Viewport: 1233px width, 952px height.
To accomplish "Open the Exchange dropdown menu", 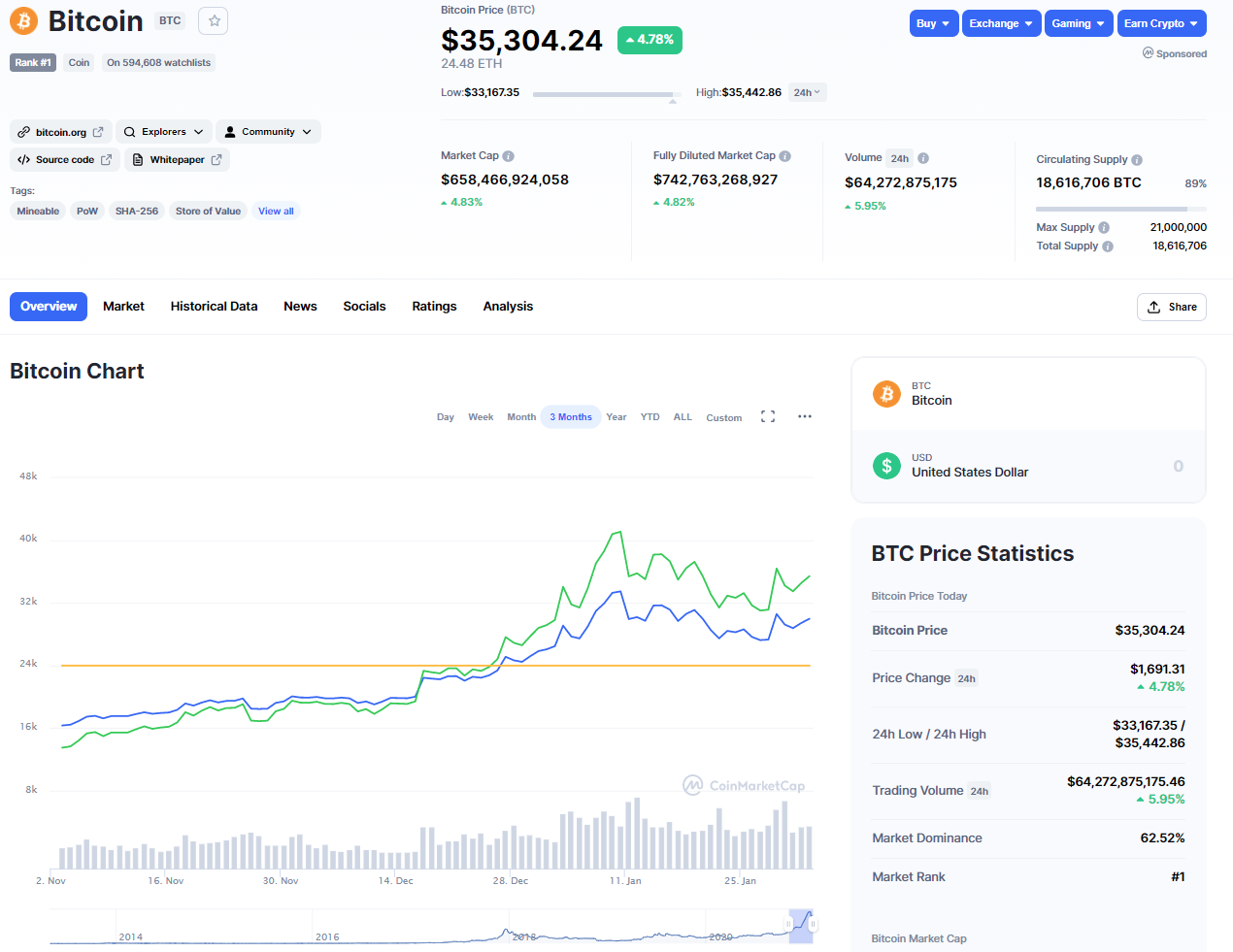I will click(x=1002, y=23).
